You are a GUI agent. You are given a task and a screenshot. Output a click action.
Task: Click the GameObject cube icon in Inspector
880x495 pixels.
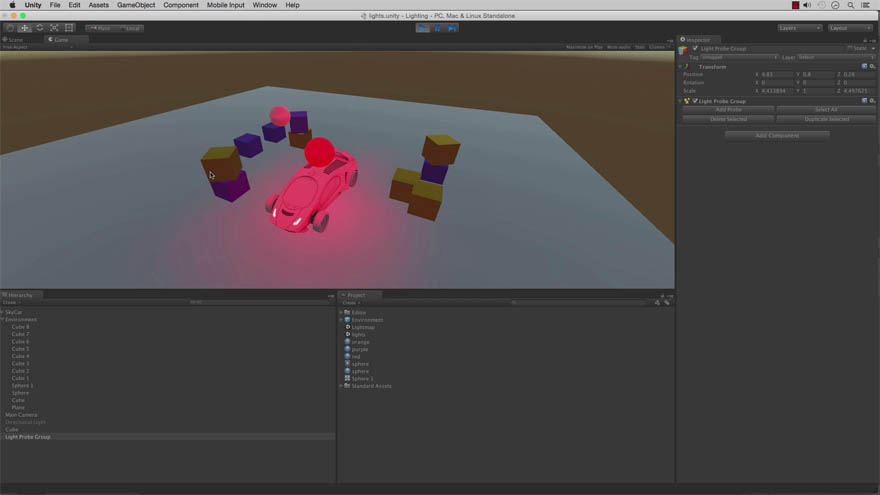click(x=684, y=50)
